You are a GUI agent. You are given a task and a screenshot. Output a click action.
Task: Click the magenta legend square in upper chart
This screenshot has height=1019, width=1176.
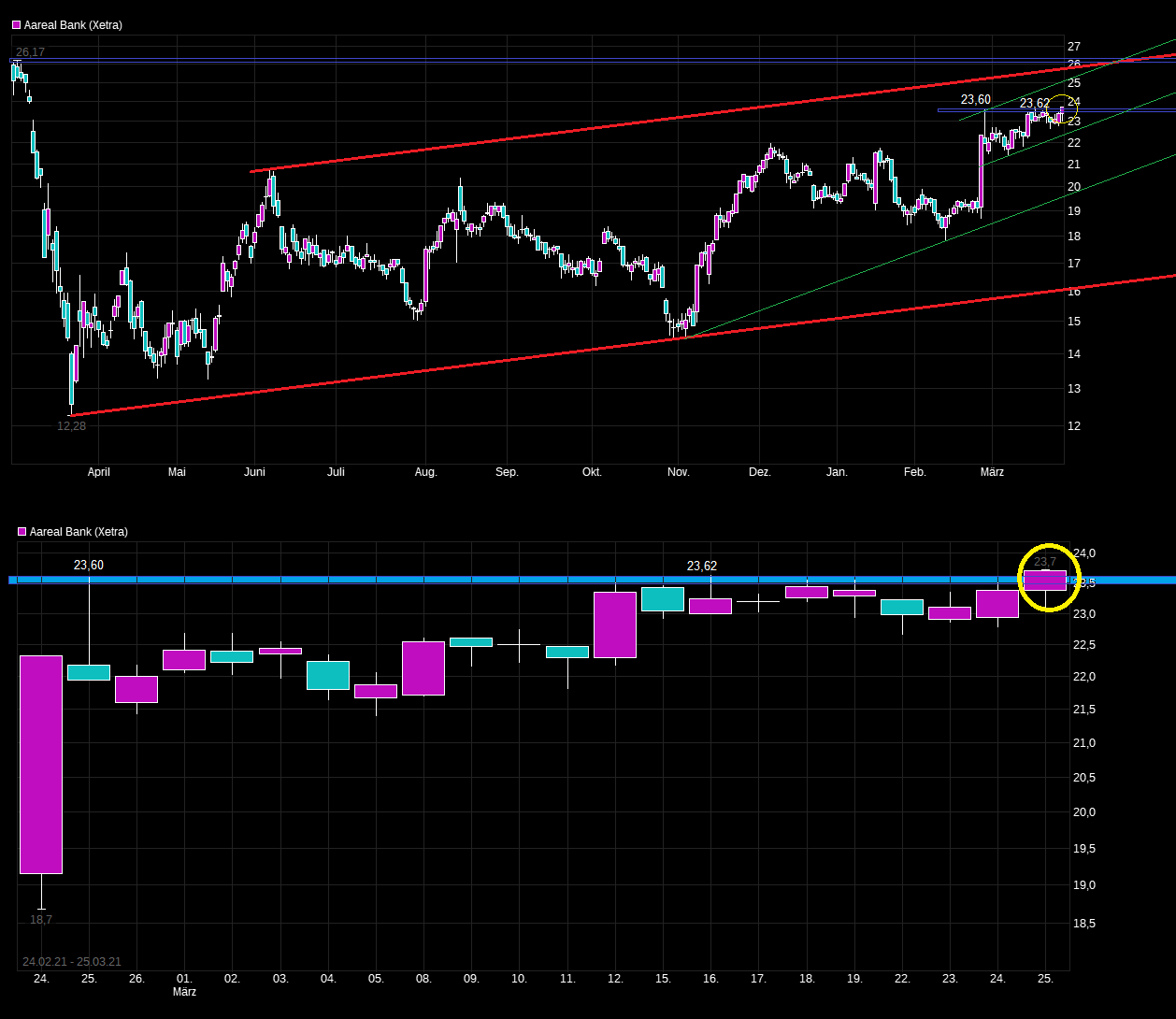pos(17,25)
